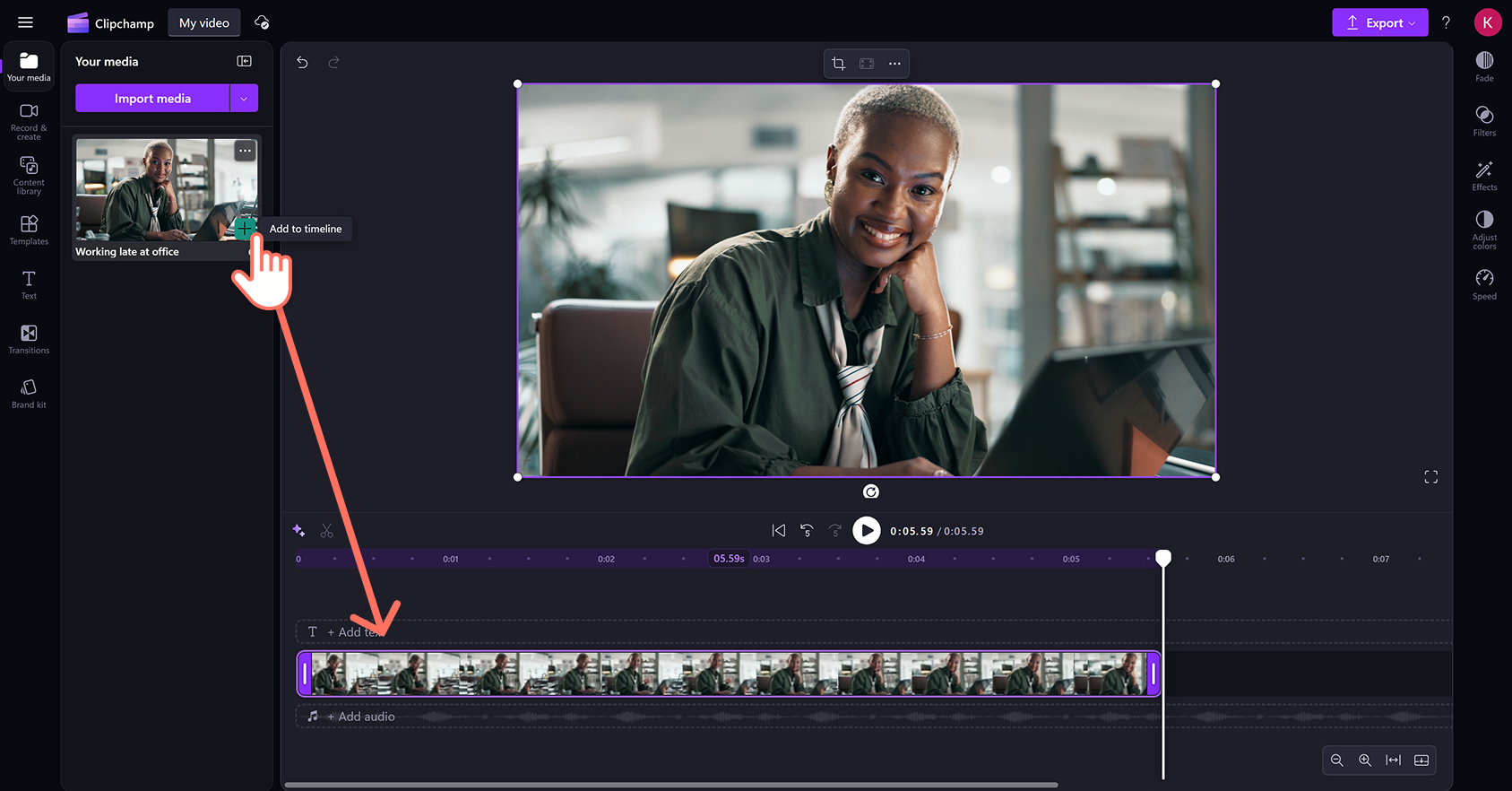
Task: Click the timeline playhead handle
Action: tap(1163, 558)
